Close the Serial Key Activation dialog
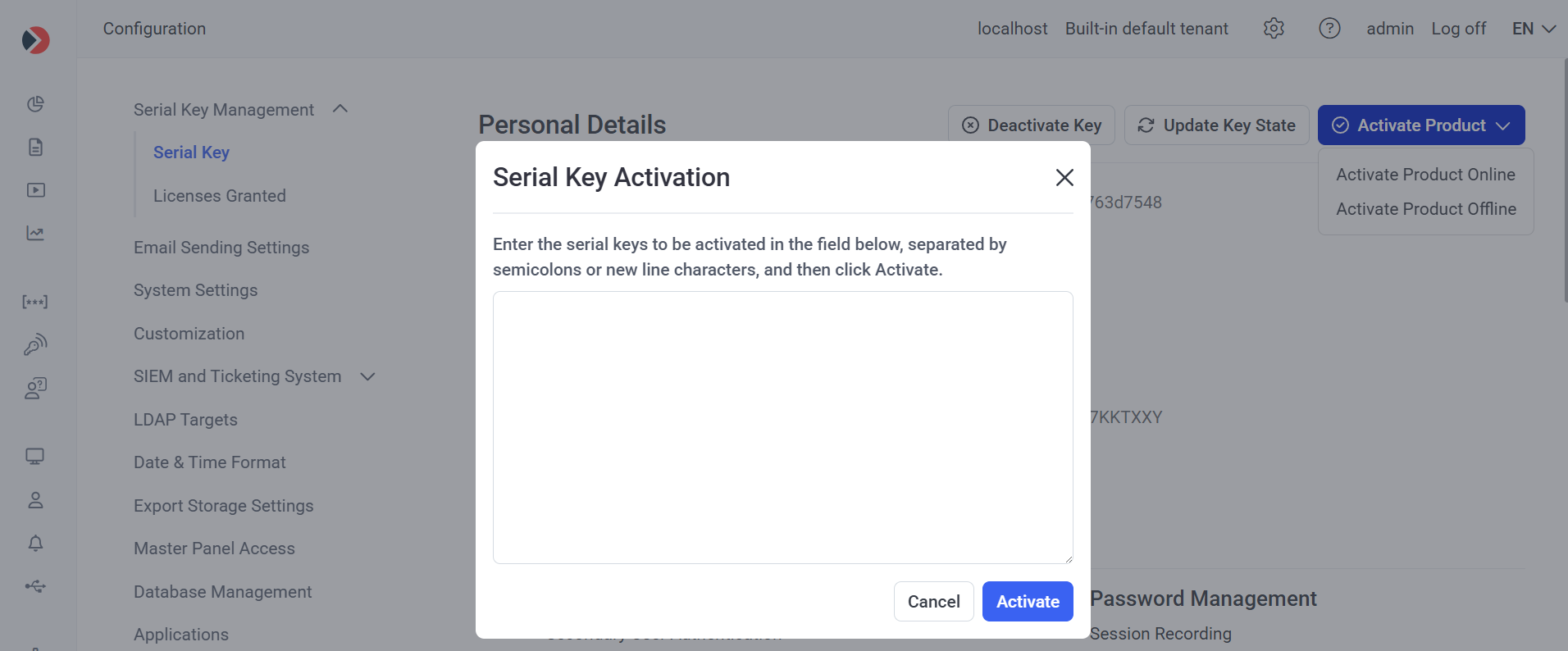 (x=1064, y=177)
